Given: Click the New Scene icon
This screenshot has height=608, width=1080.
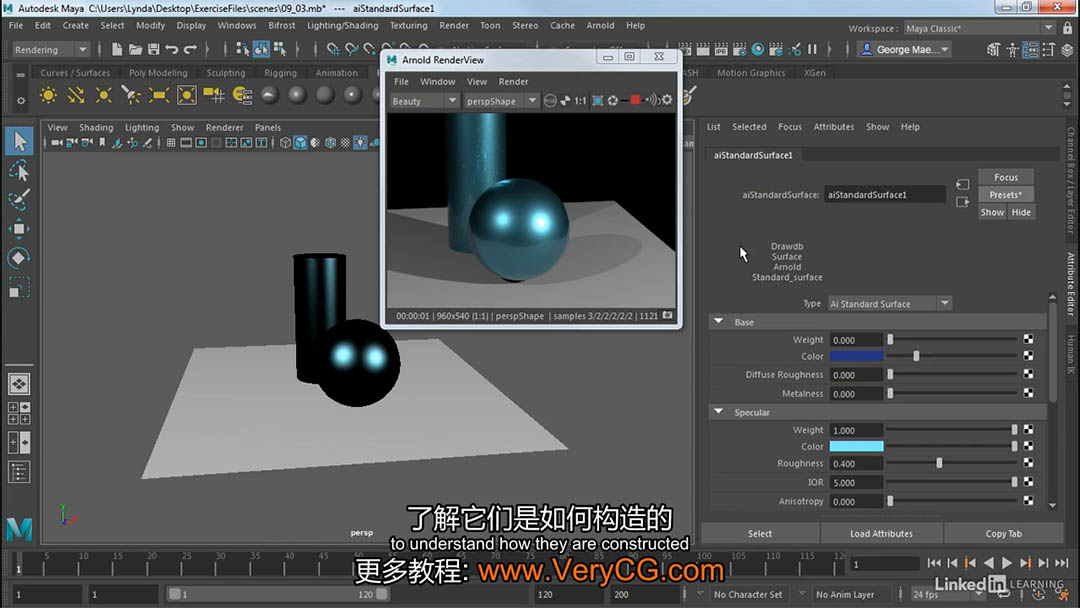Looking at the screenshot, I should [116, 50].
